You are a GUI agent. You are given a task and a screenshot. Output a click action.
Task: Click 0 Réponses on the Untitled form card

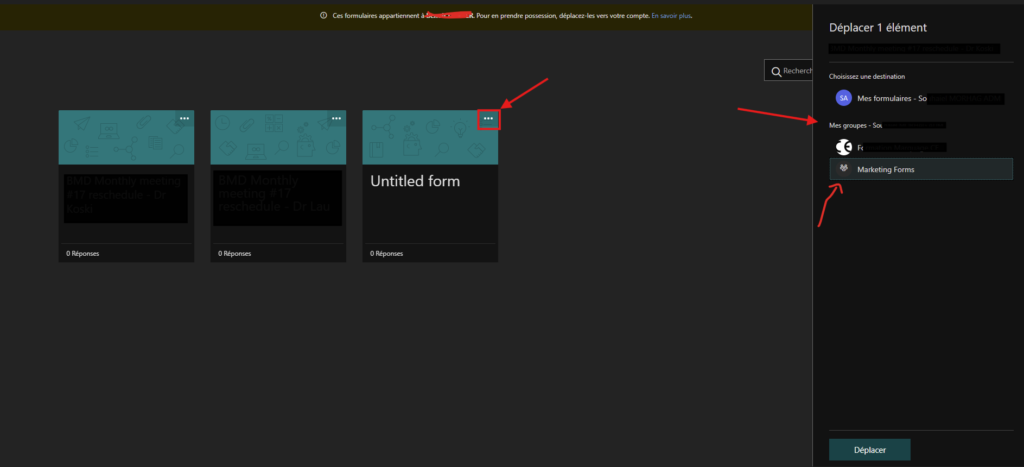click(x=386, y=254)
